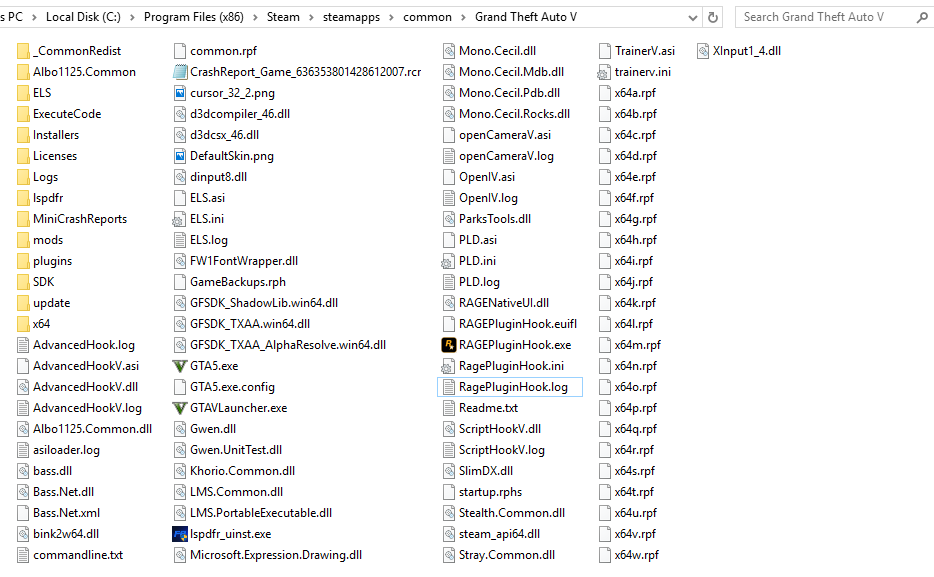
Task: Select the file name asiloader.log
Action: (66, 450)
